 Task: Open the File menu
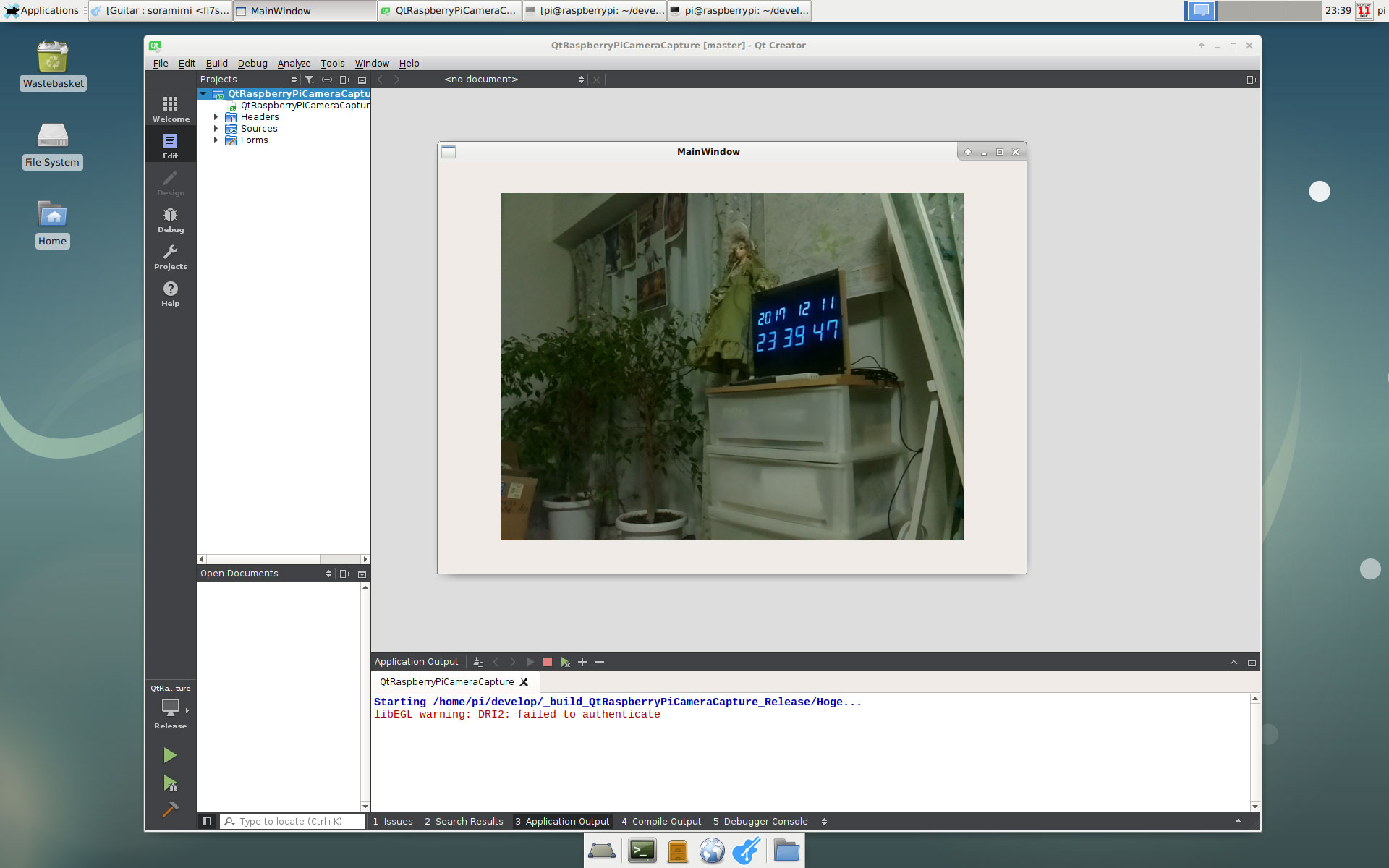click(161, 64)
